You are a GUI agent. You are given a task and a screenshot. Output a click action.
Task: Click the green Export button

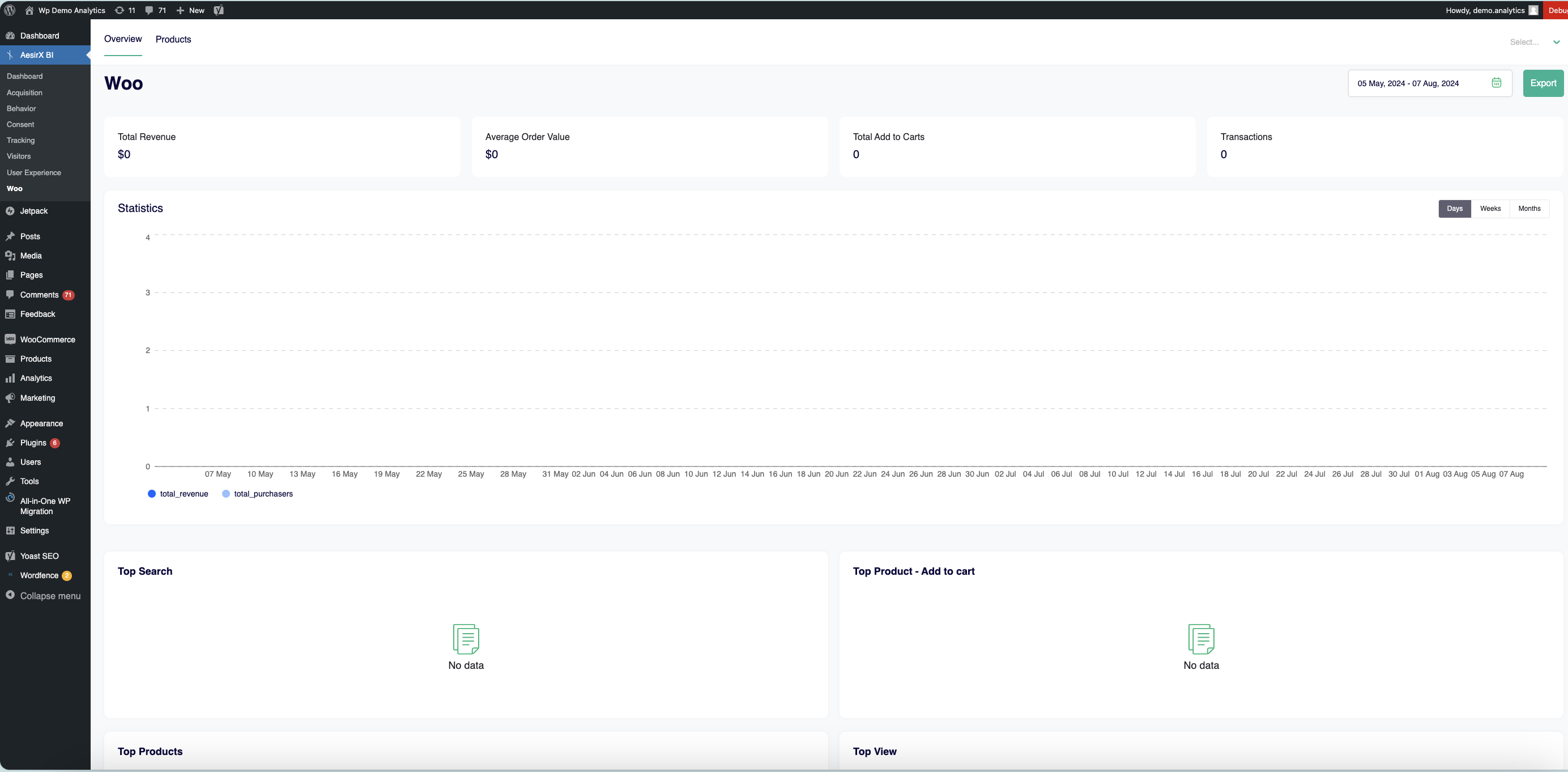[x=1543, y=83]
